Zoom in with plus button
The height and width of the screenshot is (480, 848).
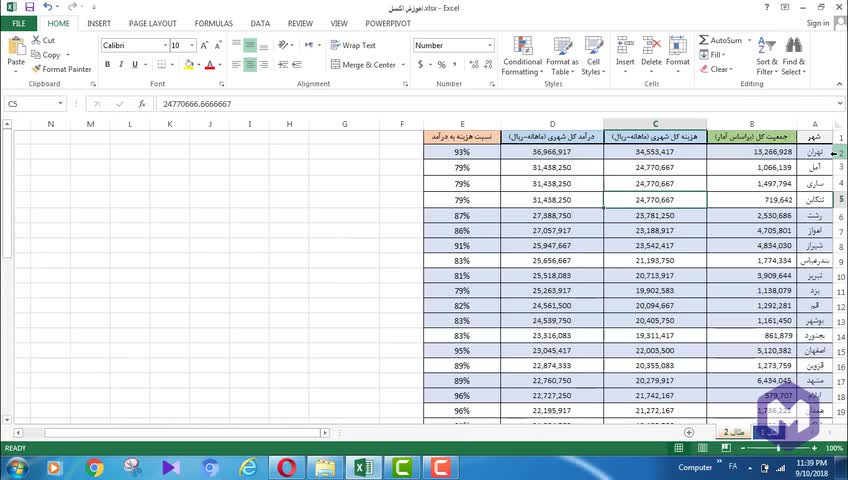[814, 448]
